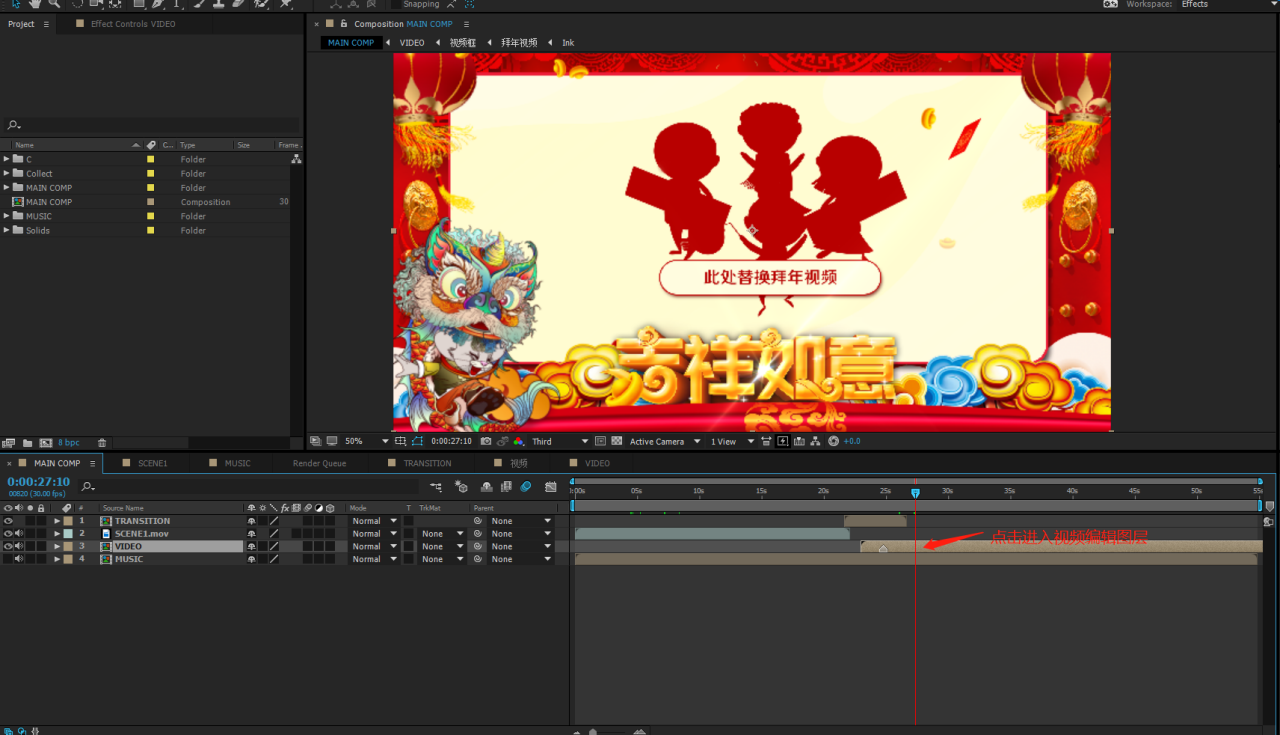This screenshot has width=1280, height=735.
Task: Open the composition flowchart from viewer footer
Action: (x=816, y=441)
